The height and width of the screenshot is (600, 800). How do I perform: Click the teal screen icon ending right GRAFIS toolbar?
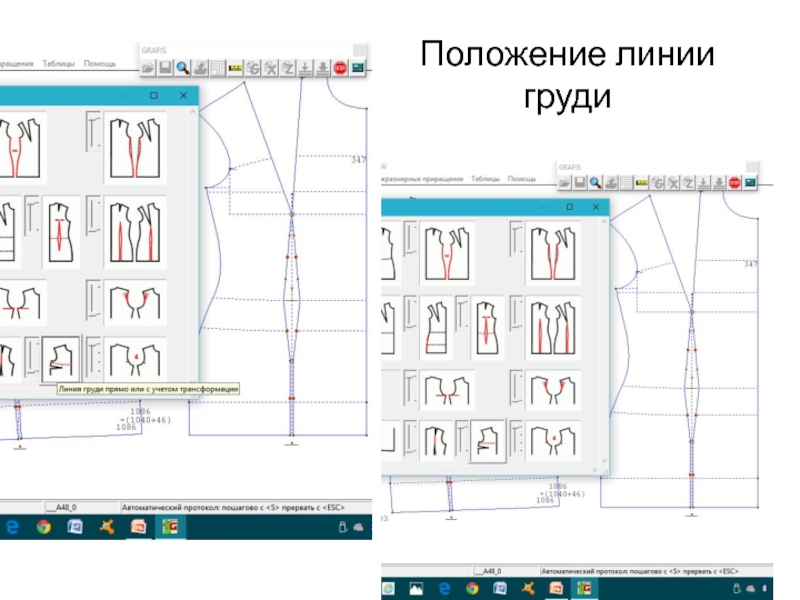pyautogui.click(x=750, y=183)
